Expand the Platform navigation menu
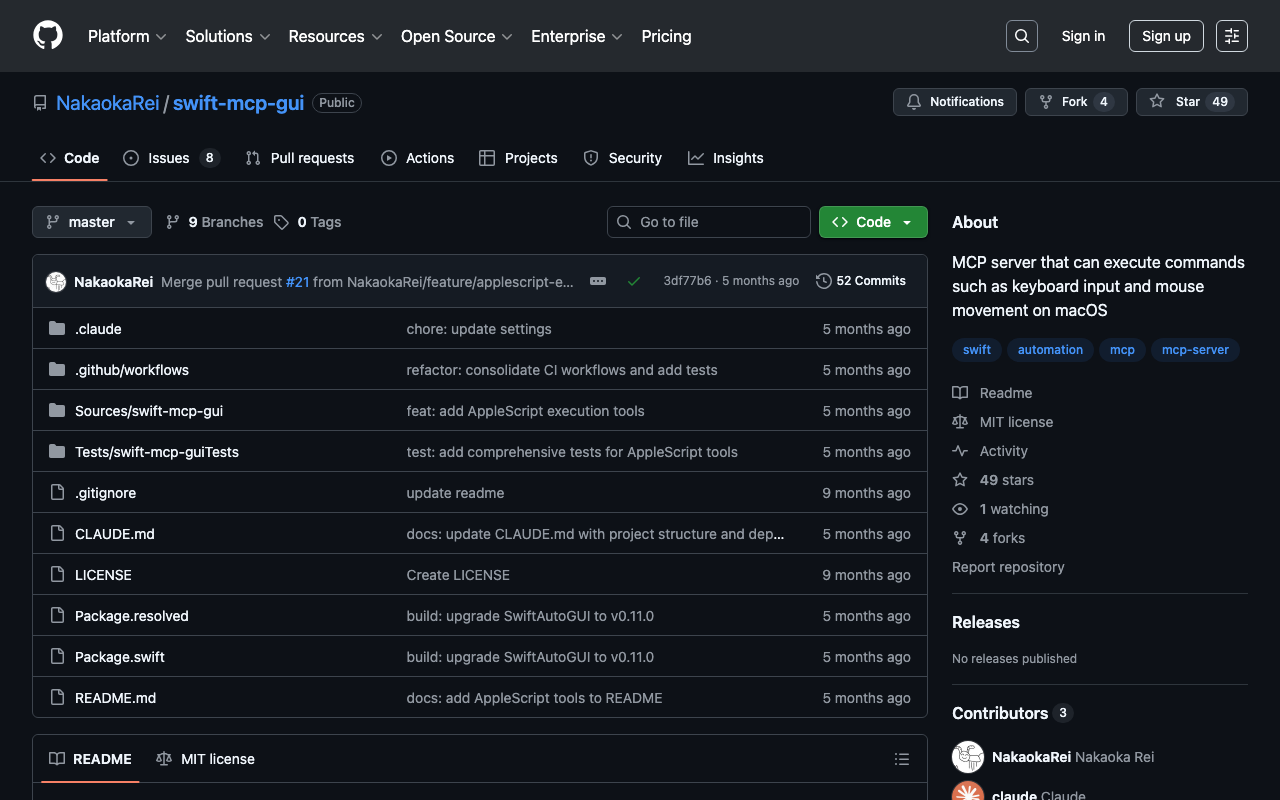Image resolution: width=1280 pixels, height=800 pixels. coord(127,36)
